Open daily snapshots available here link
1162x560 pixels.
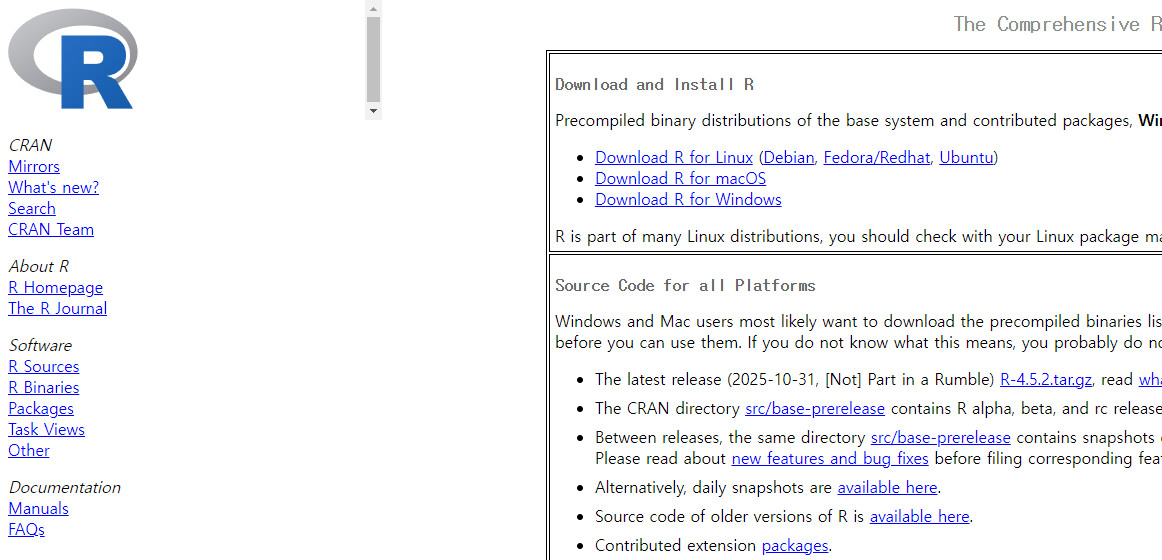pos(888,487)
